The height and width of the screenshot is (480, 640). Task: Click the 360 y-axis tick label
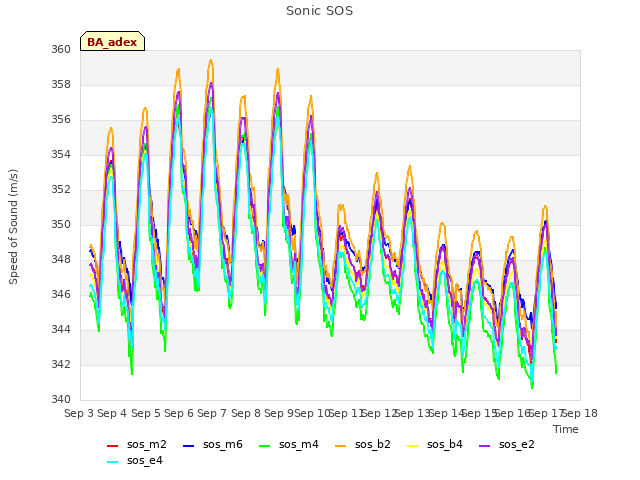61,49
